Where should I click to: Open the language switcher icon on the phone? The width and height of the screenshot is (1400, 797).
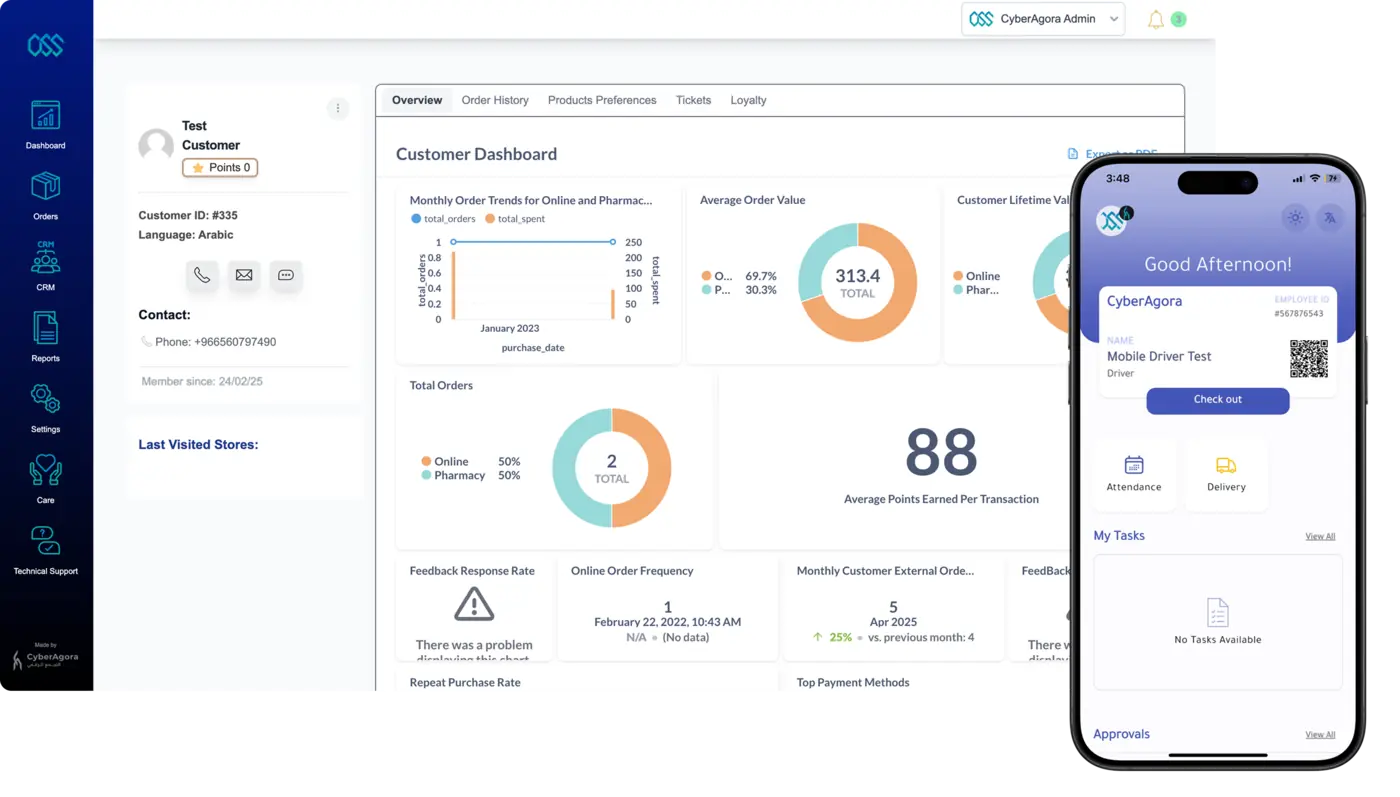tap(1331, 217)
